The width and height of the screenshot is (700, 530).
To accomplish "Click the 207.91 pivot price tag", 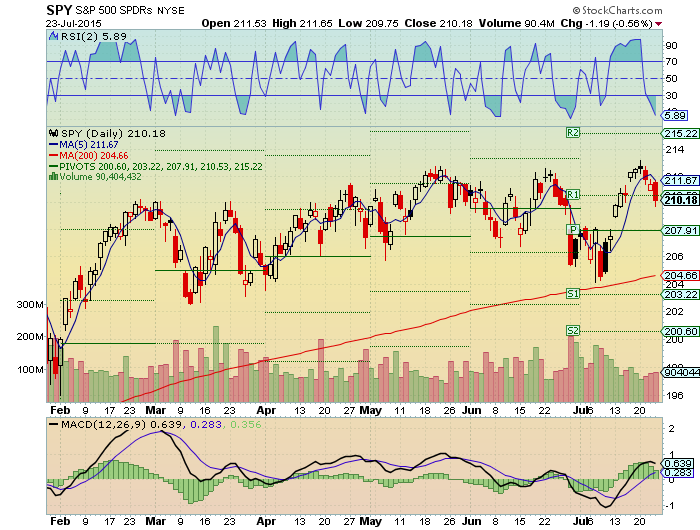I will click(680, 230).
